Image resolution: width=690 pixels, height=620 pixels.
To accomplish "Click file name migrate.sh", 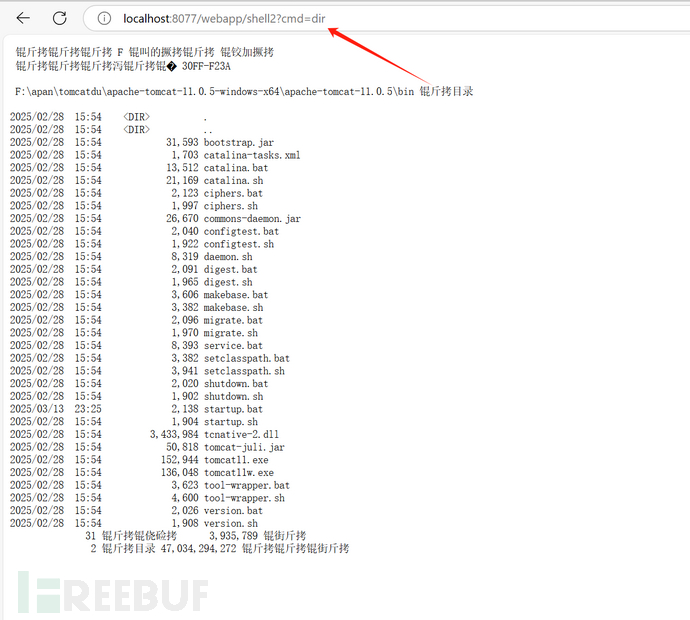I will (x=231, y=333).
